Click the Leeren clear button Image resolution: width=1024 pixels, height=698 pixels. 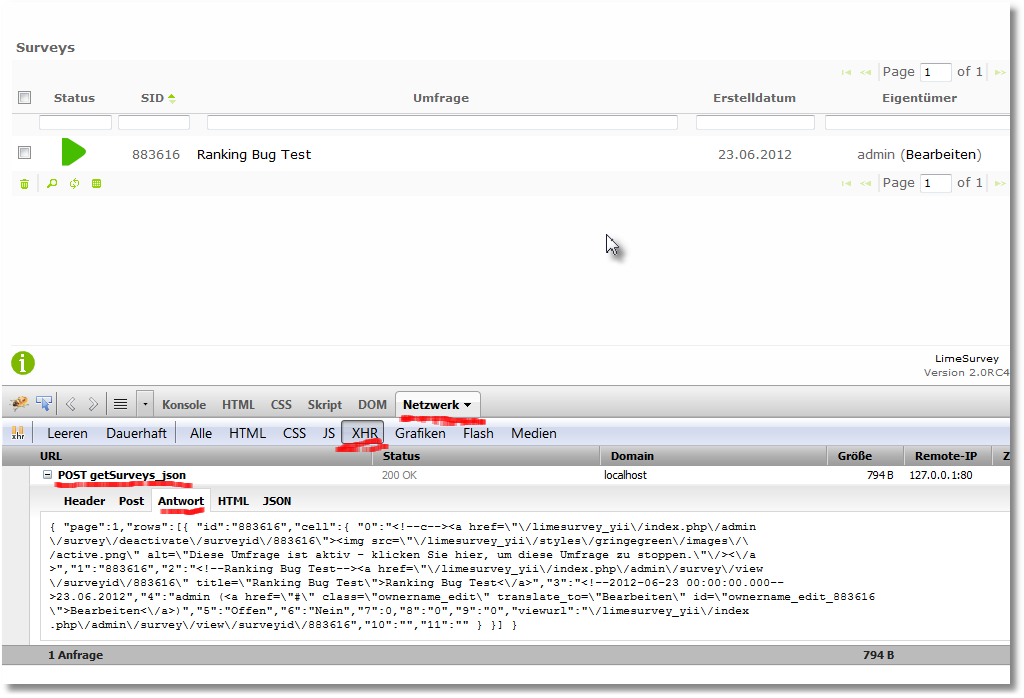[x=67, y=433]
